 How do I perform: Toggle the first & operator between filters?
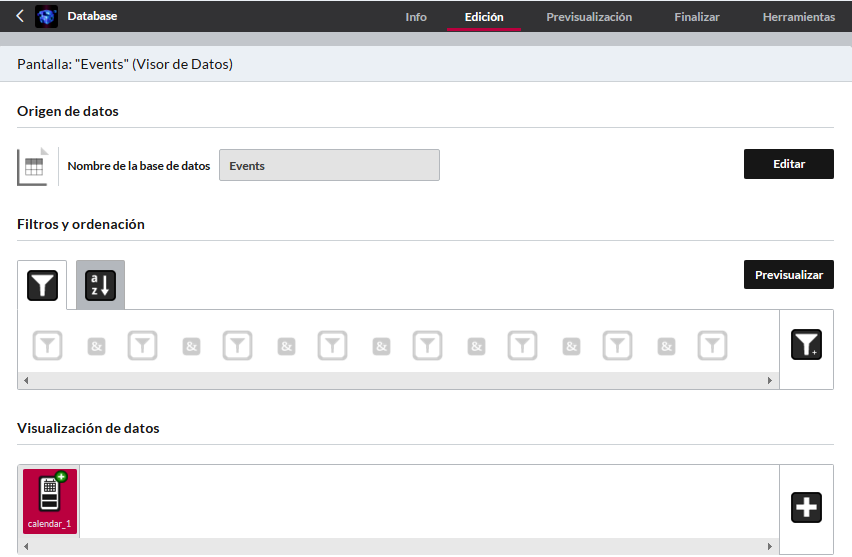click(96, 346)
